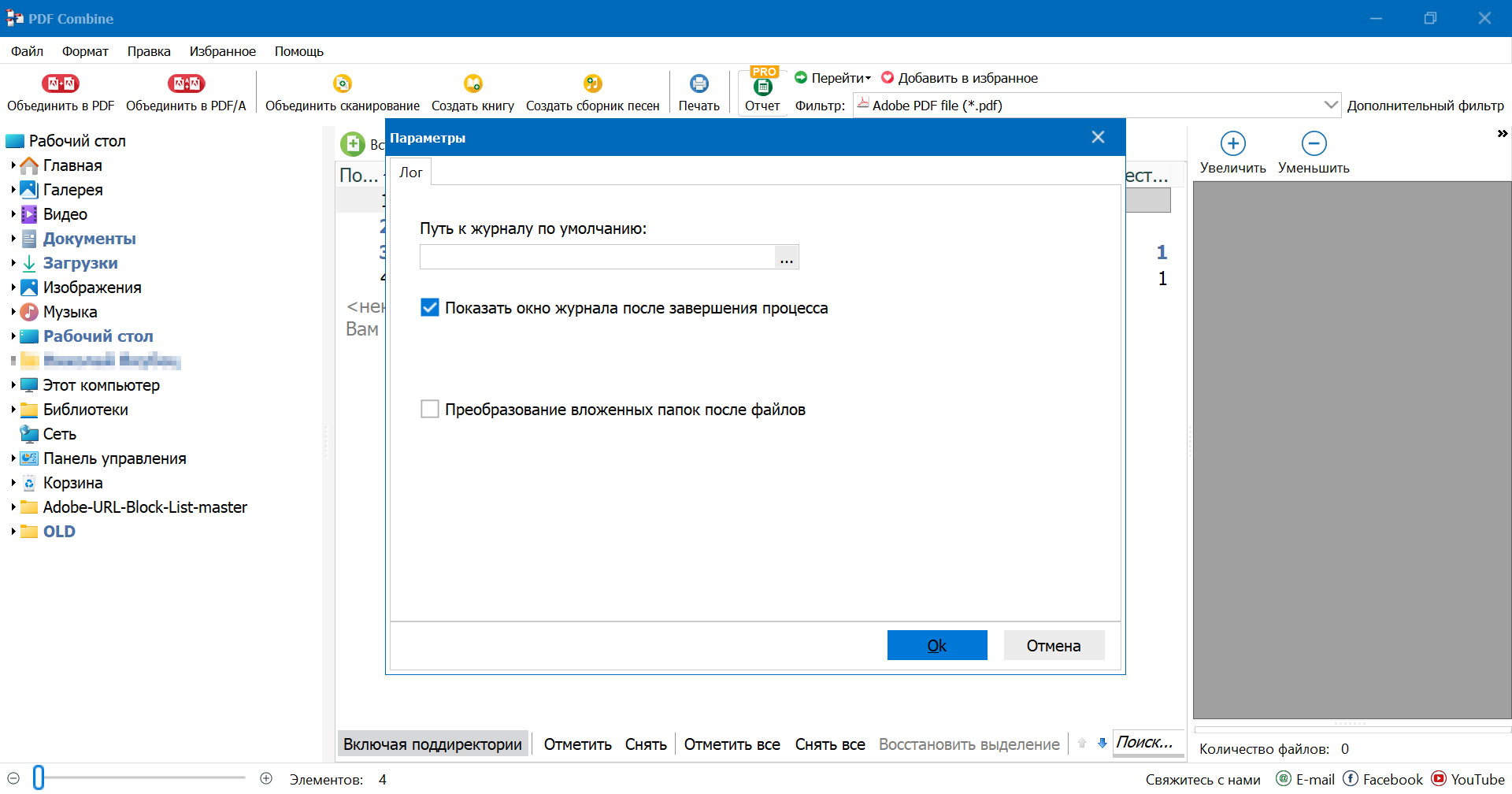The width and height of the screenshot is (1512, 794).
Task: Click the Create songbook icon
Action: point(592,83)
